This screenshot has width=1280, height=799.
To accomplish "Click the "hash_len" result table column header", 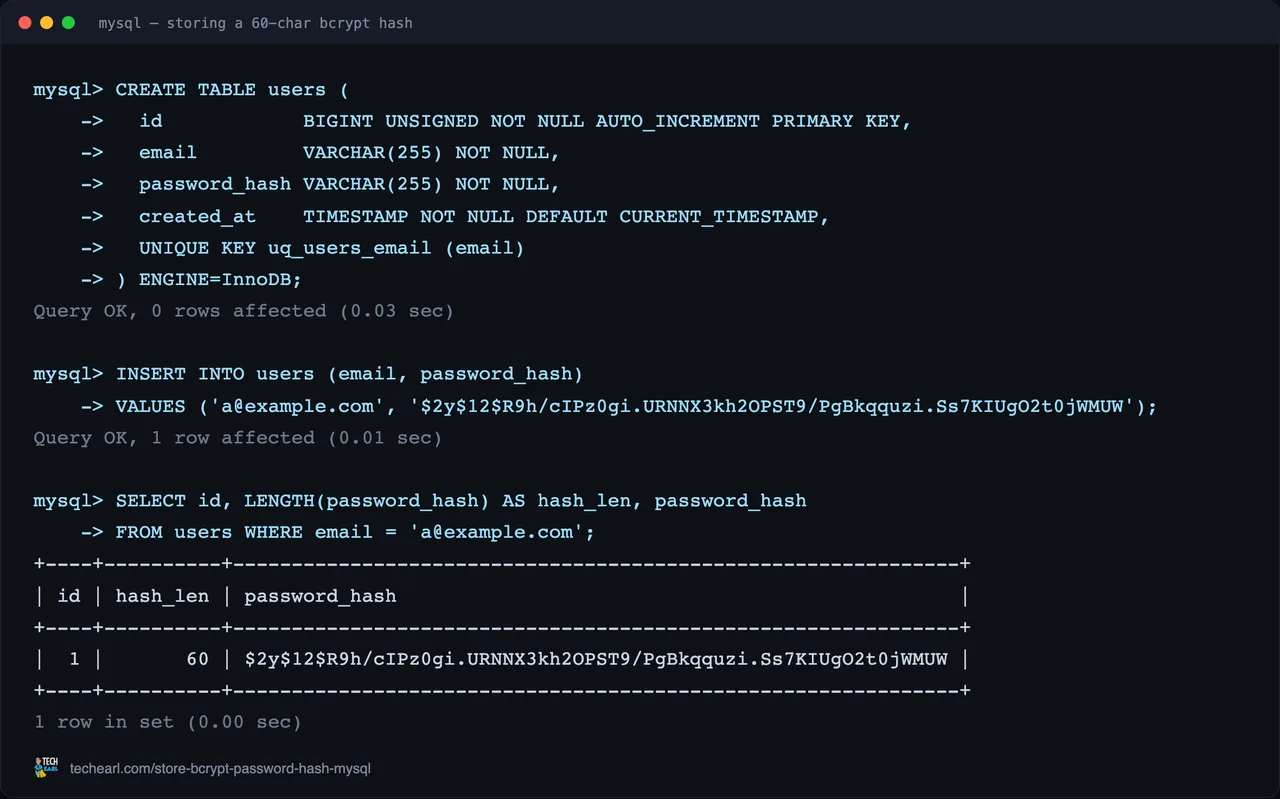I will pos(162,596).
